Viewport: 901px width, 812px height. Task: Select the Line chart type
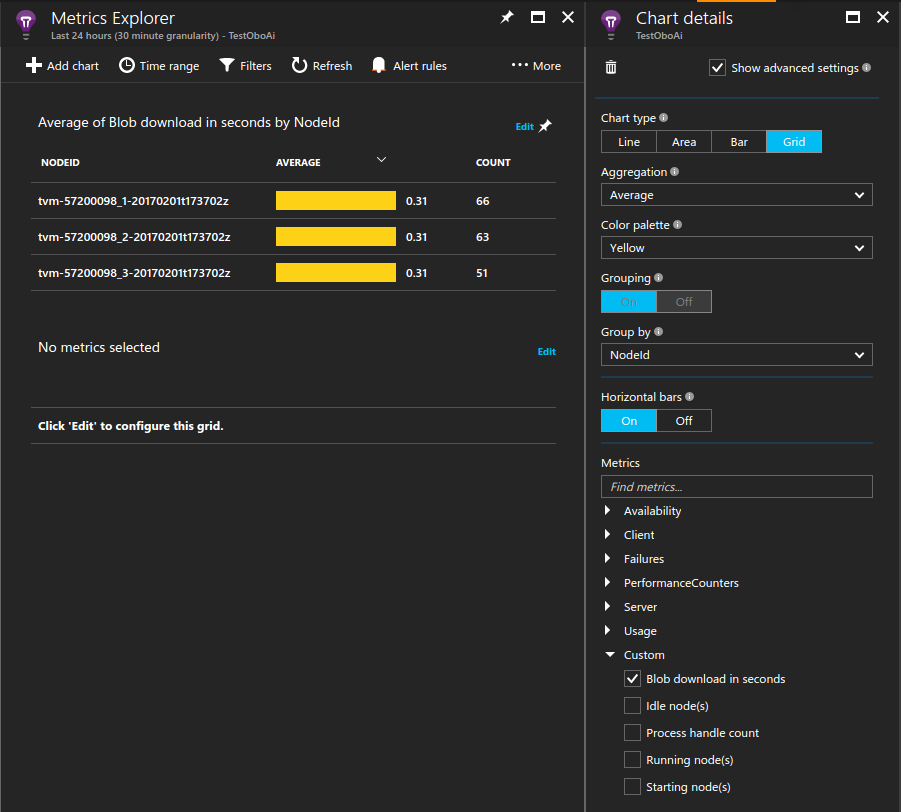pos(628,142)
